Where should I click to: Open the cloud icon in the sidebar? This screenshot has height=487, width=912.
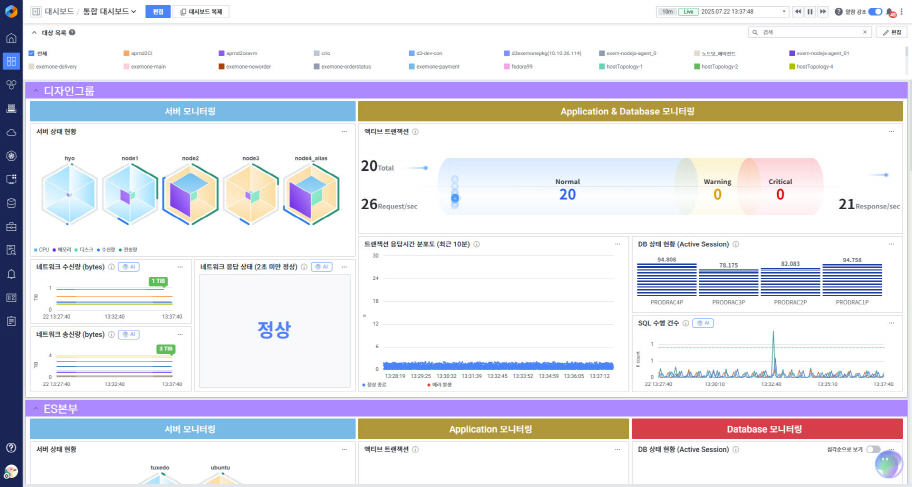click(x=11, y=132)
